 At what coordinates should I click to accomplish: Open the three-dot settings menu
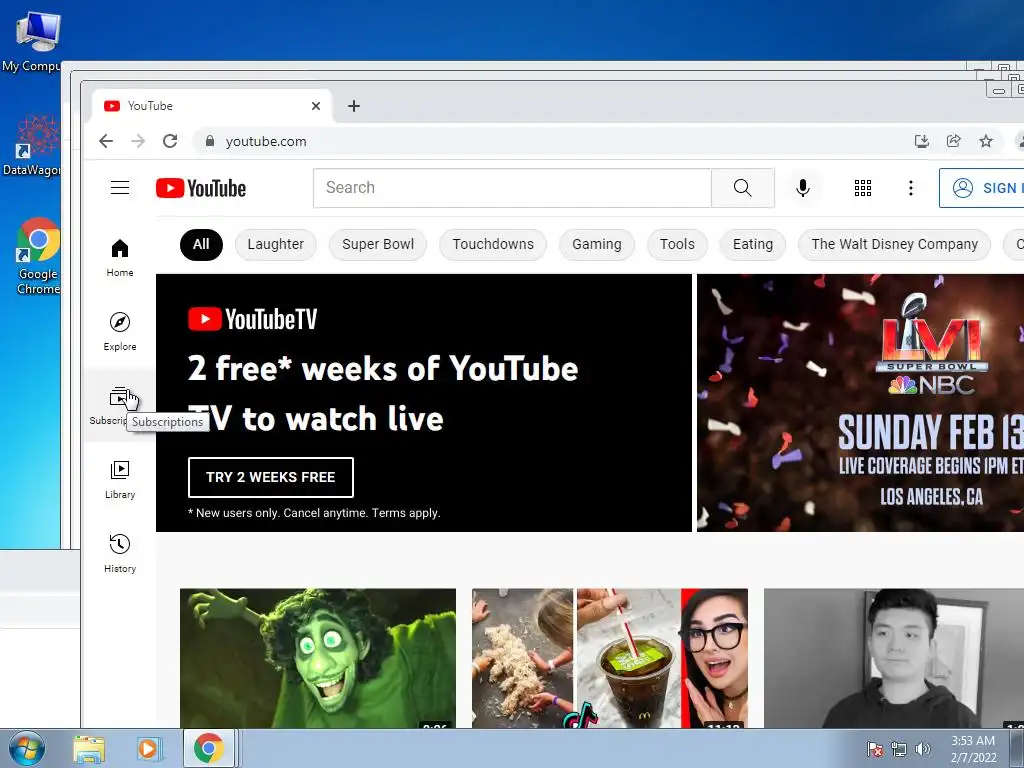click(x=911, y=188)
